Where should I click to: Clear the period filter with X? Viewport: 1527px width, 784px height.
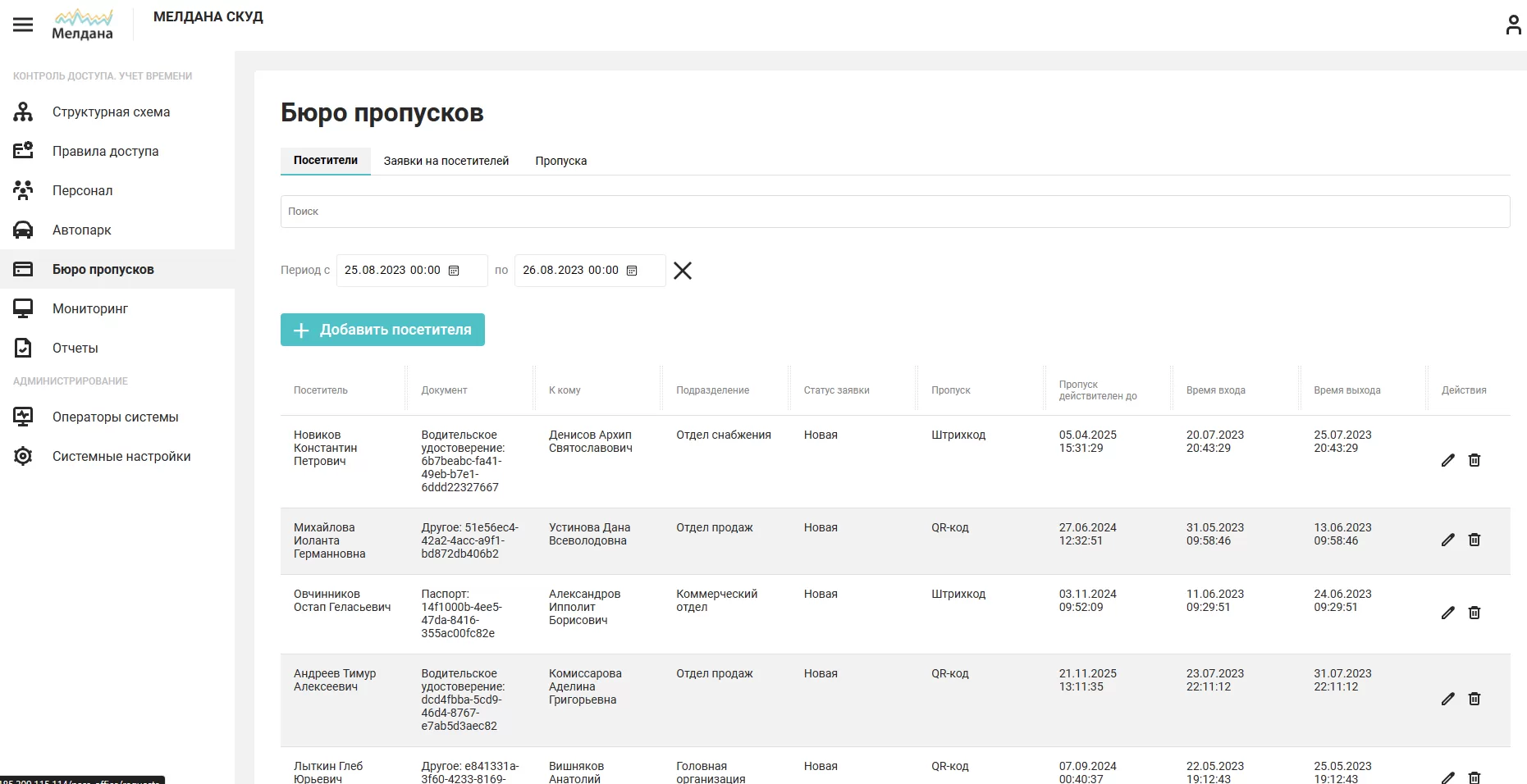[683, 271]
